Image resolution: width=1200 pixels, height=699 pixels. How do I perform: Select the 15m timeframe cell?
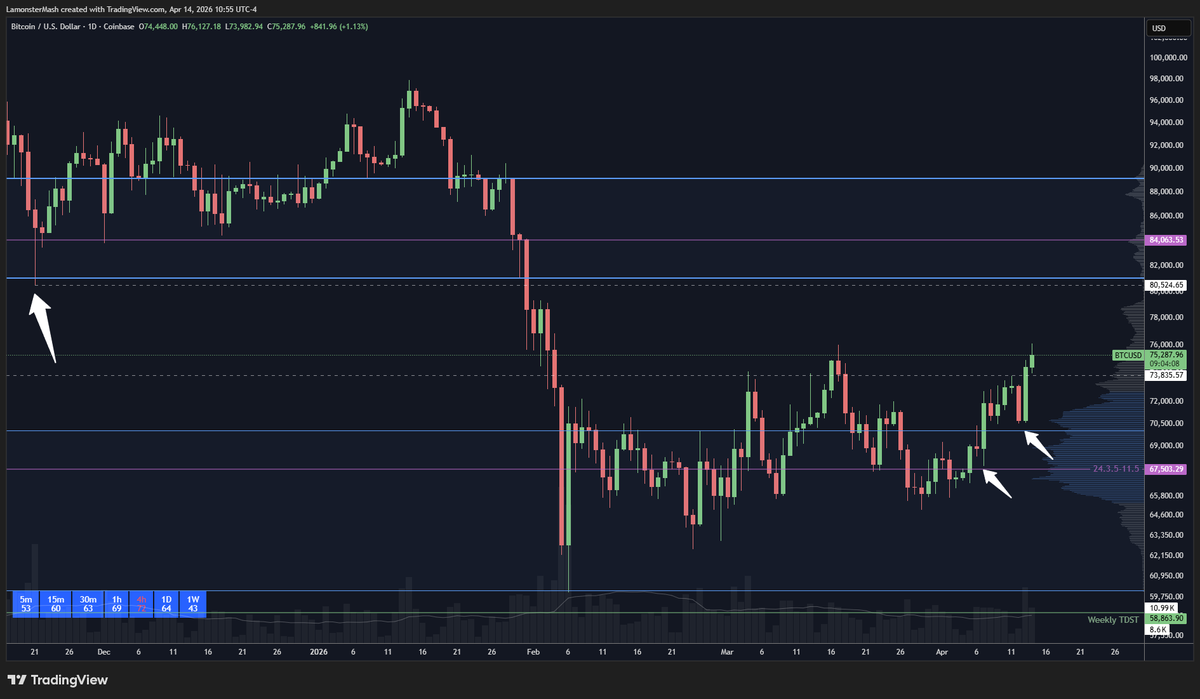pyautogui.click(x=55, y=602)
